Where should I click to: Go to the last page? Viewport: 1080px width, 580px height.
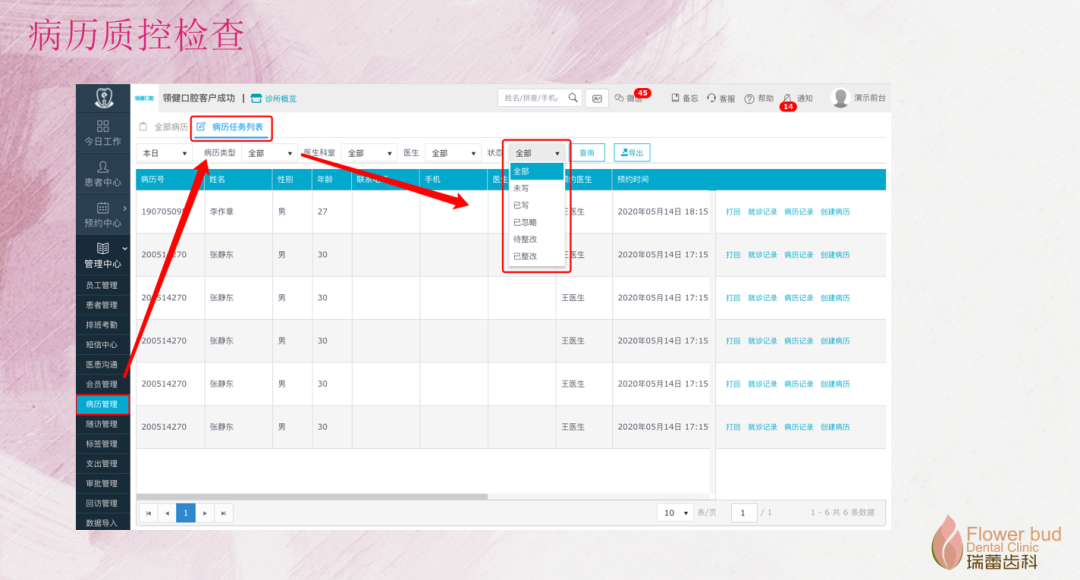tap(223, 513)
